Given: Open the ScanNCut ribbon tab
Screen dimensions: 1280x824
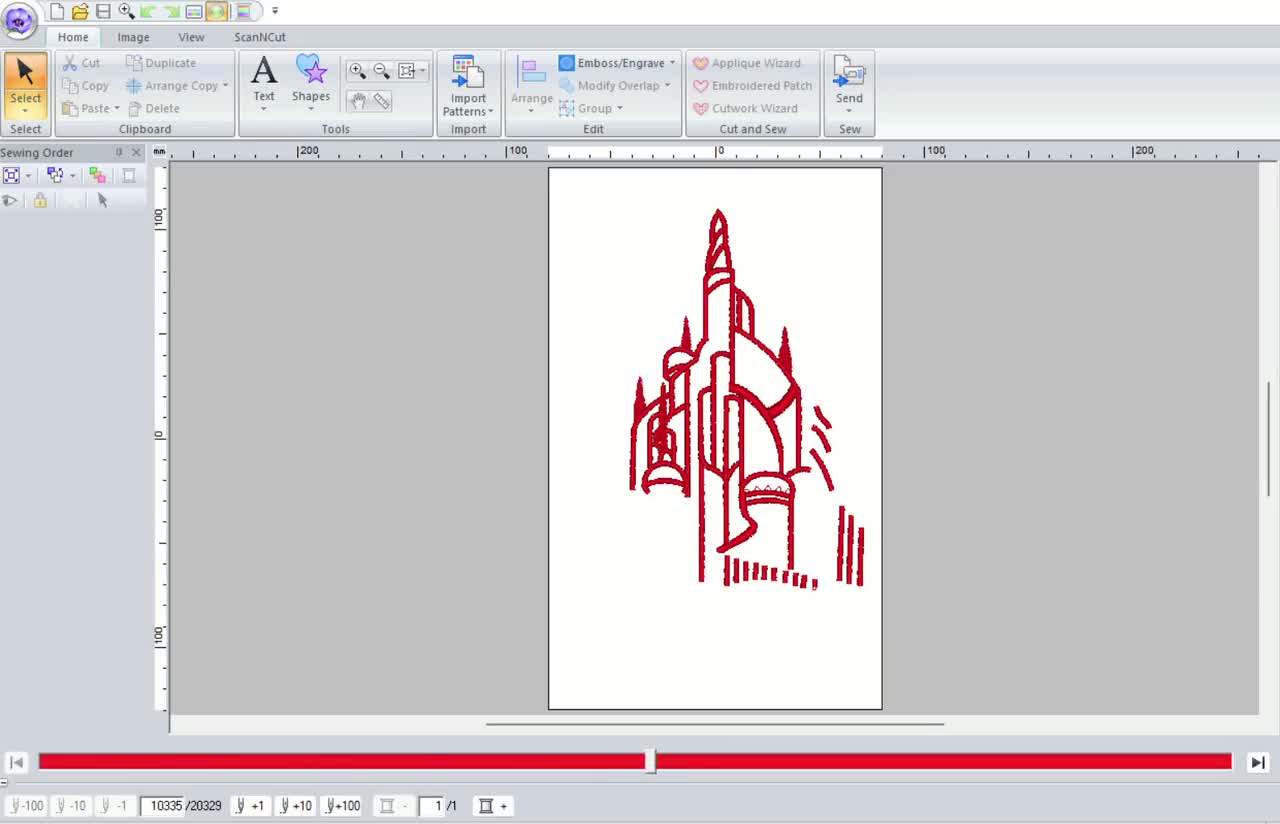Looking at the screenshot, I should [x=260, y=37].
